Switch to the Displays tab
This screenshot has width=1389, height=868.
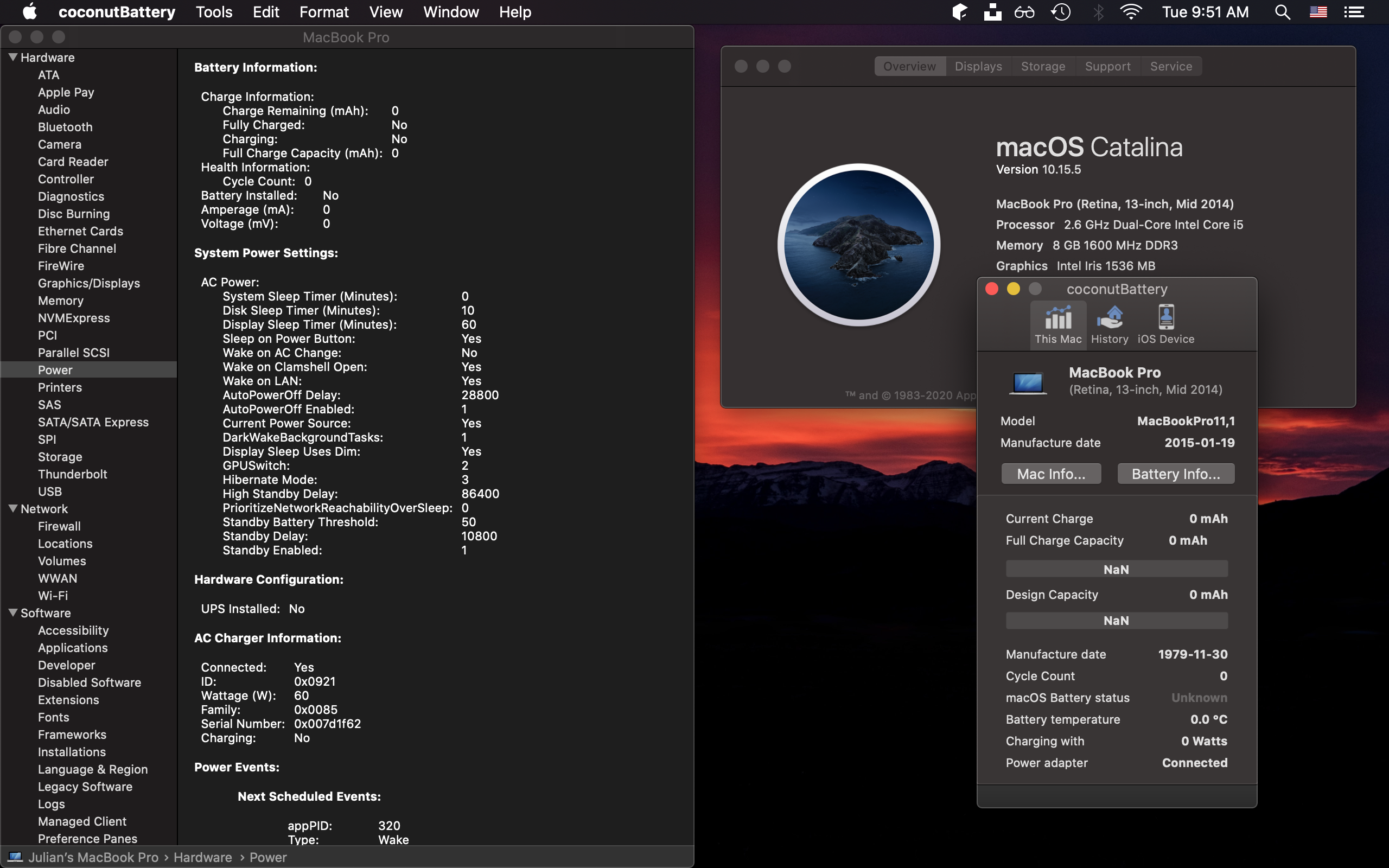point(978,67)
